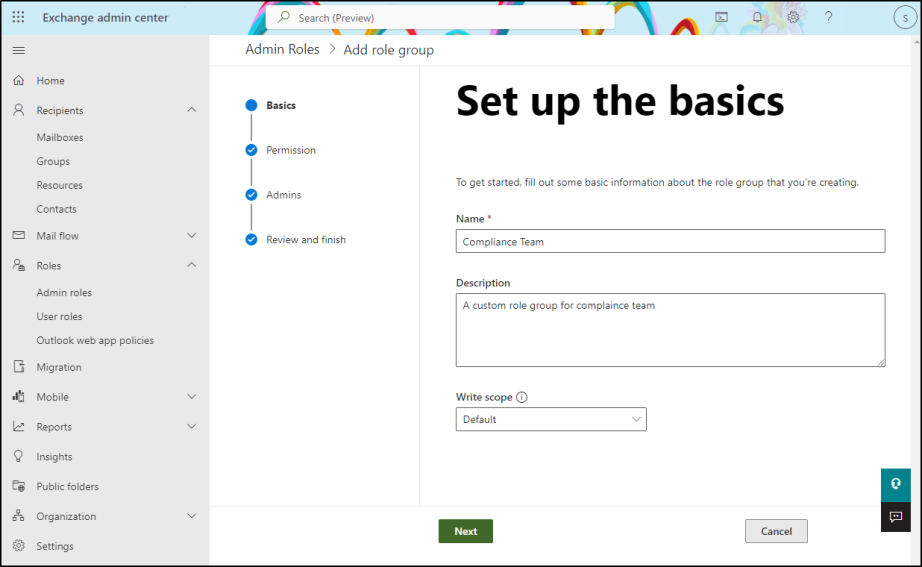Open Cloud Shell icon in header
922x567 pixels.
click(x=721, y=17)
